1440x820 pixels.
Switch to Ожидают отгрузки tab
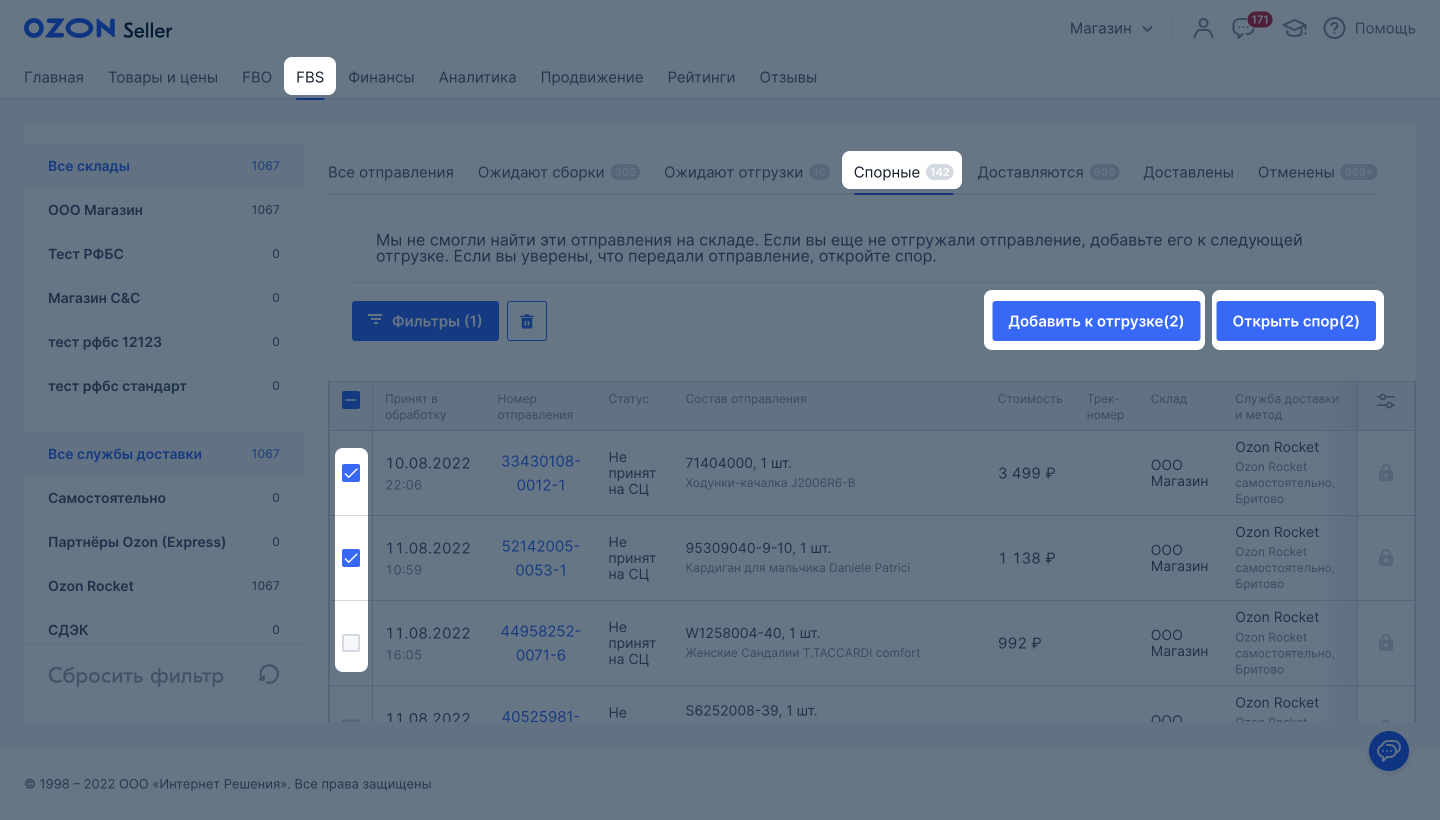747,172
